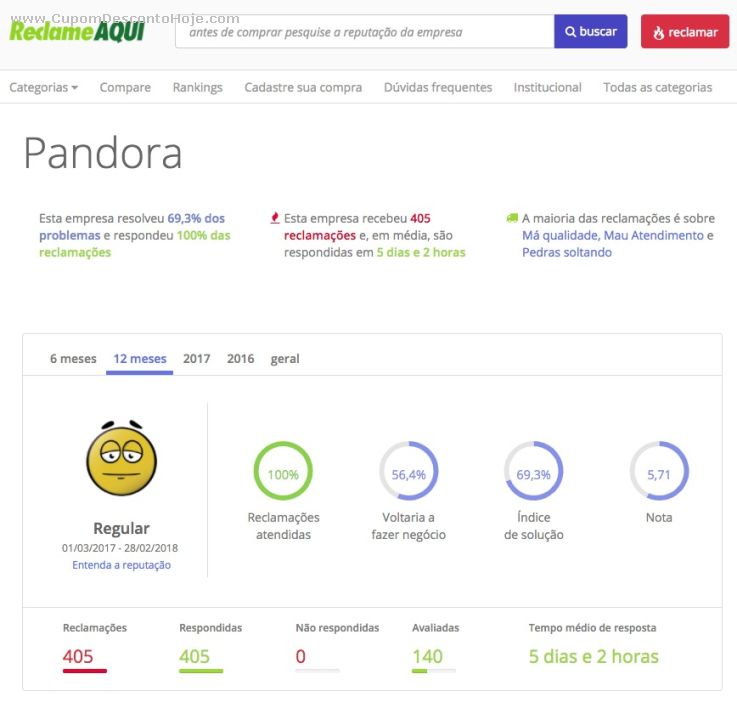737x702 pixels.
Task: Open Dúvidas frequentes page
Action: point(438,87)
